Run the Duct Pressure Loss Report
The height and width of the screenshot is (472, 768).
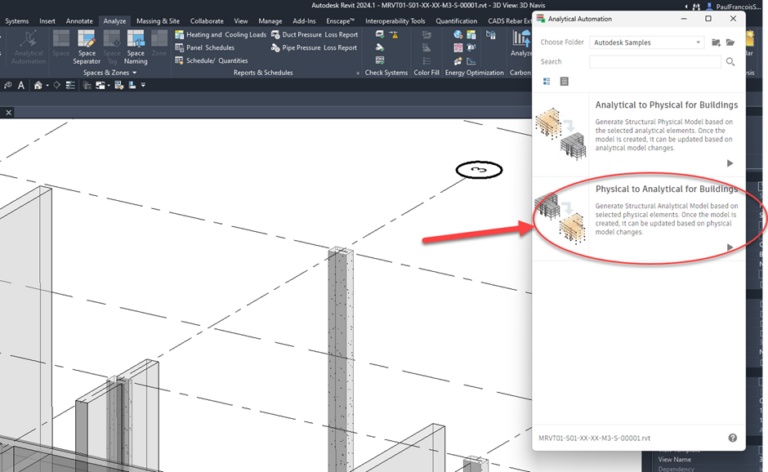point(314,35)
